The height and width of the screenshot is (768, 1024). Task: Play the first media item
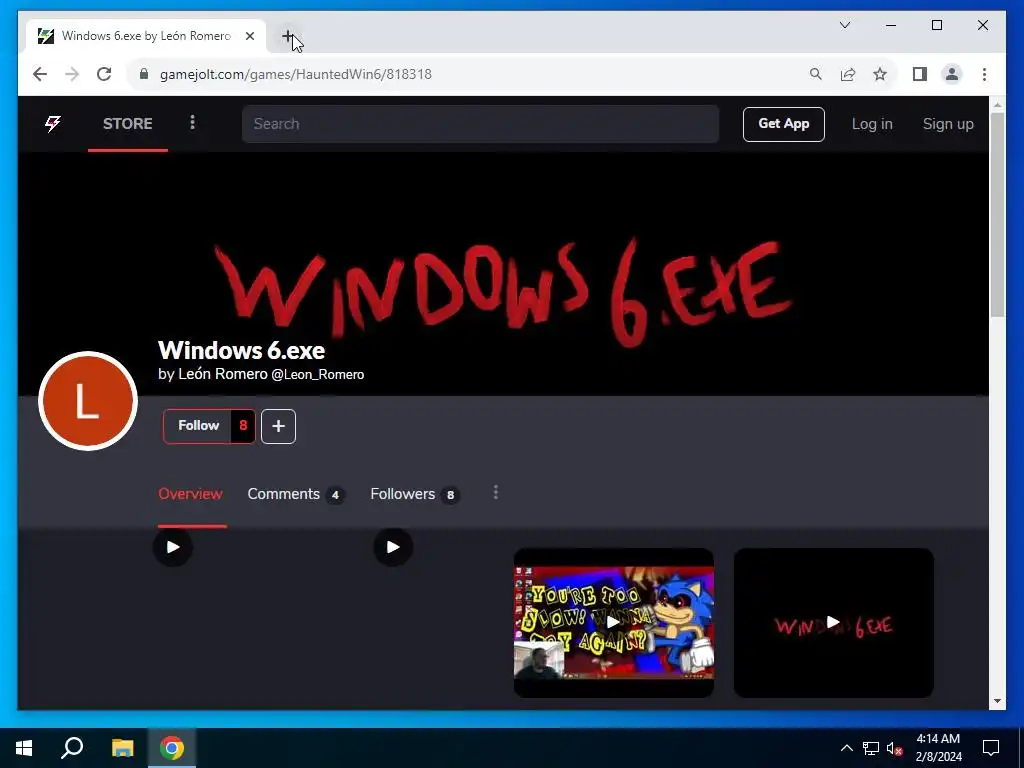click(x=172, y=547)
